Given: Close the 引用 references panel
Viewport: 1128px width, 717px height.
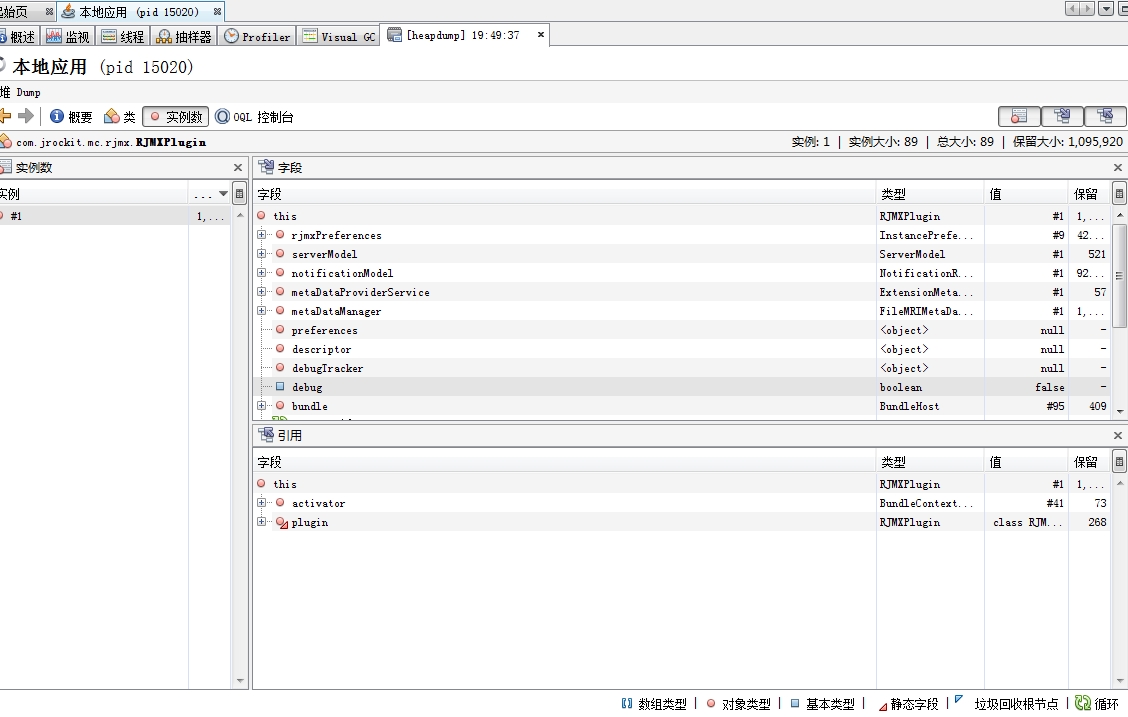Looking at the screenshot, I should (1117, 435).
